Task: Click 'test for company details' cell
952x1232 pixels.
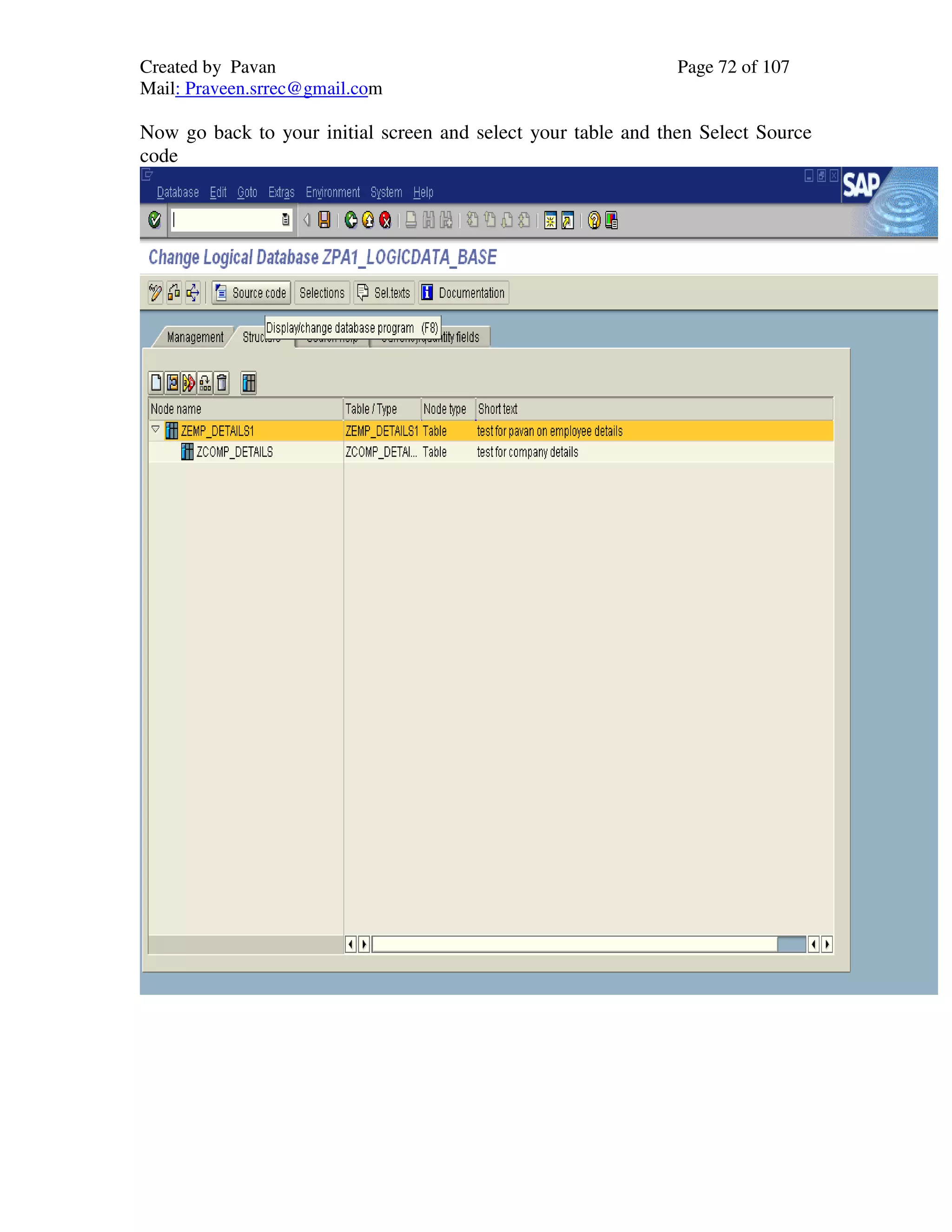Action: [527, 452]
